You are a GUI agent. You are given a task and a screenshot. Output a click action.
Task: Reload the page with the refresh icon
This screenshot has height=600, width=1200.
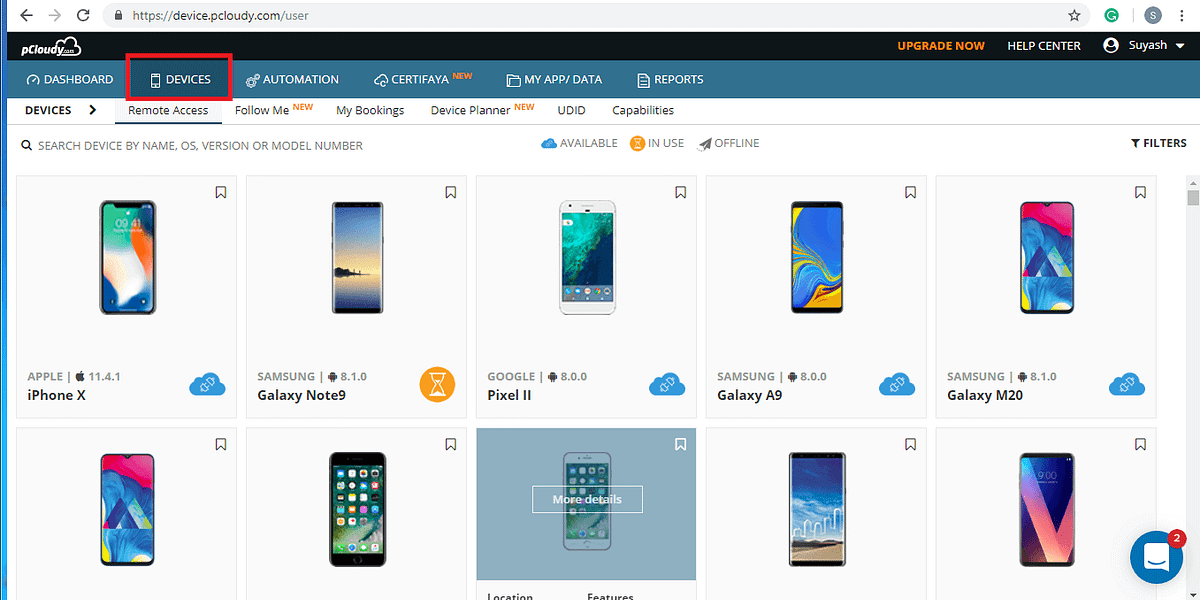point(83,16)
